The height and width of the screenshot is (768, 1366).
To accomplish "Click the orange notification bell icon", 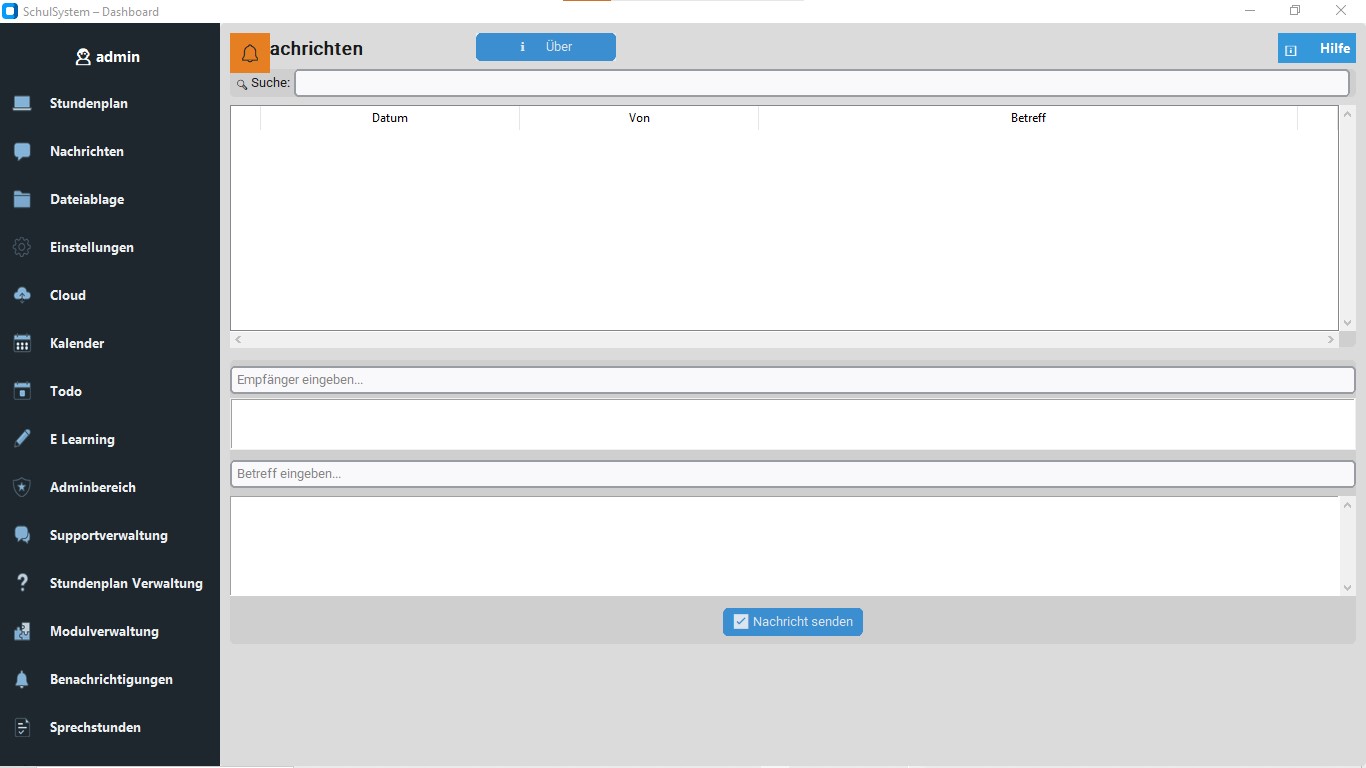I will click(250, 53).
